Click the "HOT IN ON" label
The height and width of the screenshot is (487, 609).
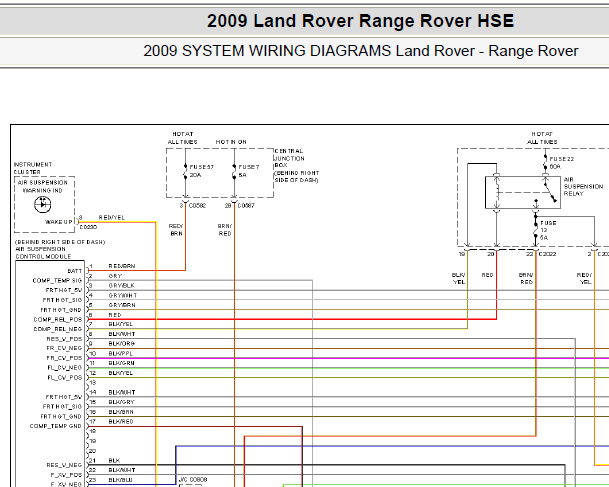click(x=231, y=142)
